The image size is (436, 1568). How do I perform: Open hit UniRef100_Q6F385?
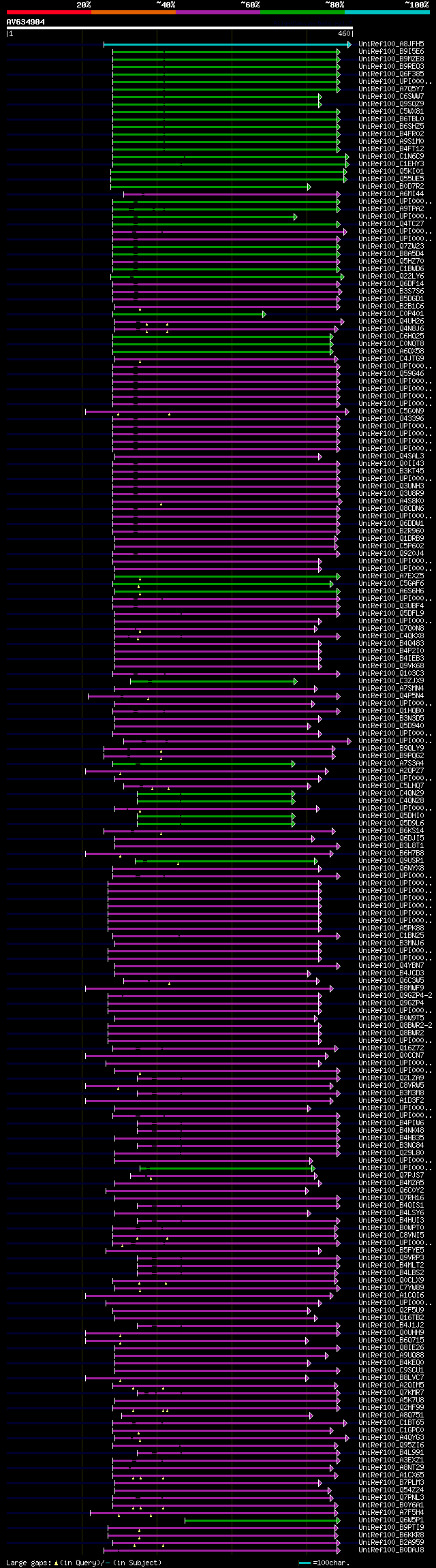[x=391, y=74]
